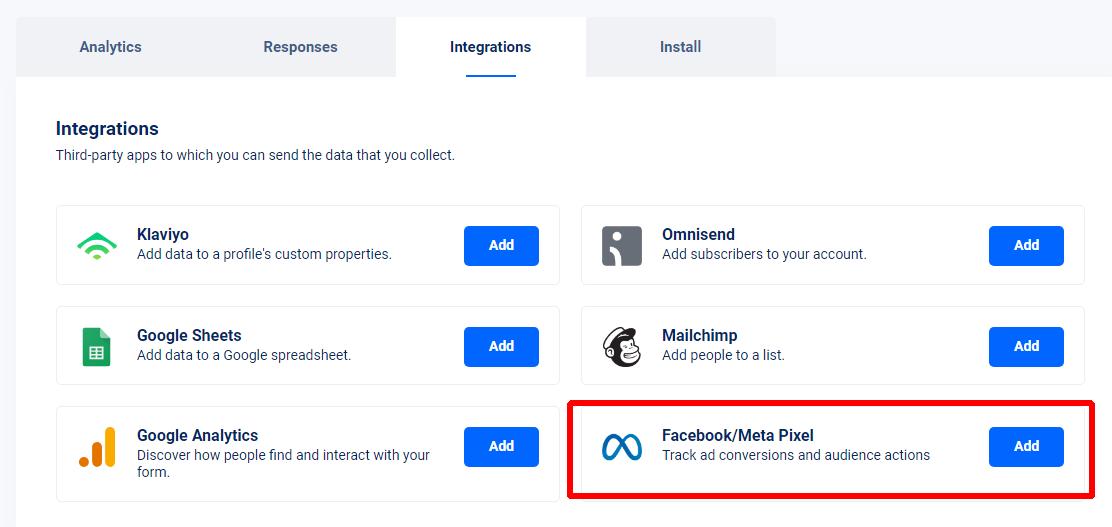Click the Omnisend gray logo icon

[622, 246]
